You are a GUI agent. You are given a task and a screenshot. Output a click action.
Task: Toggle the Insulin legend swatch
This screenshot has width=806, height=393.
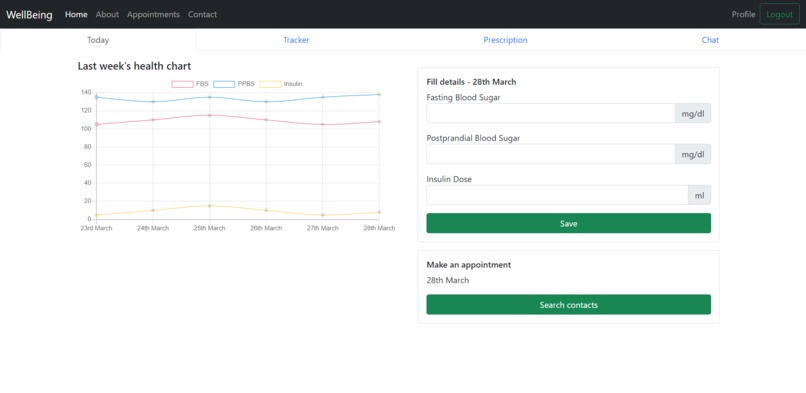point(270,84)
